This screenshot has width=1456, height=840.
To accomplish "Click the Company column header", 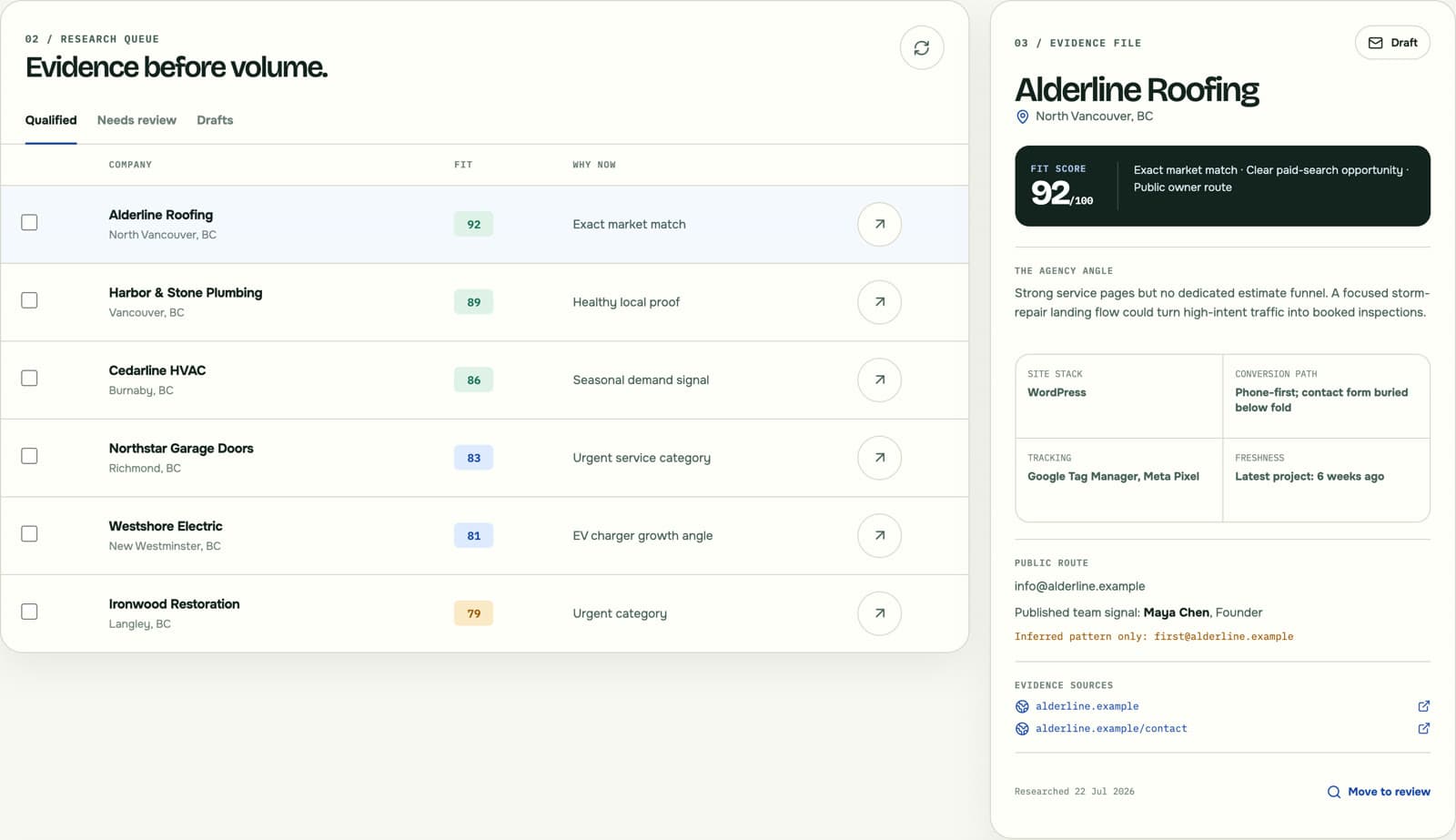I will tap(130, 165).
